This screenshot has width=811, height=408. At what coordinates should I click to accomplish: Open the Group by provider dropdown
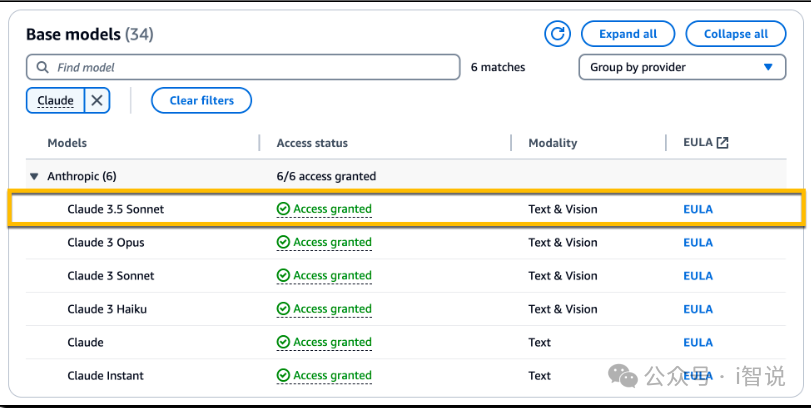click(682, 67)
